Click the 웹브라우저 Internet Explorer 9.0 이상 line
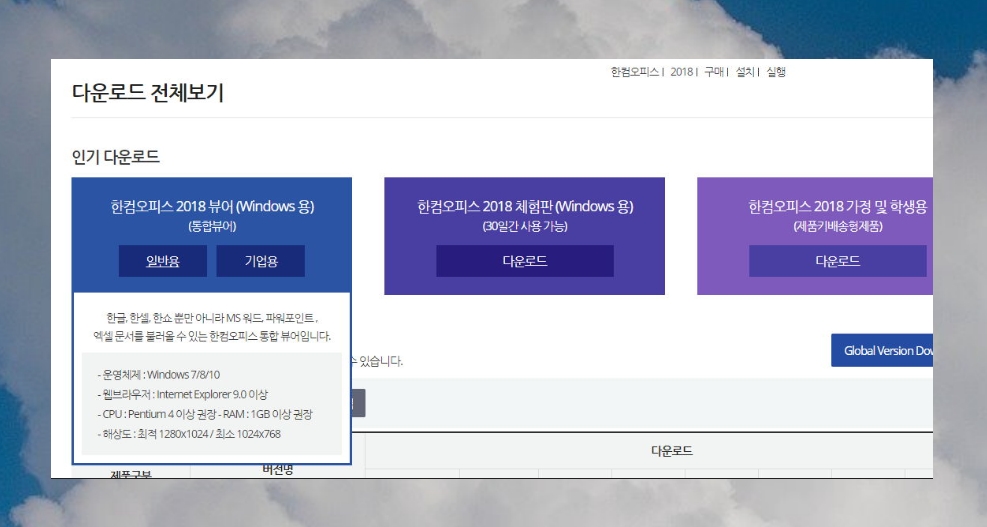987x527 pixels. point(183,394)
